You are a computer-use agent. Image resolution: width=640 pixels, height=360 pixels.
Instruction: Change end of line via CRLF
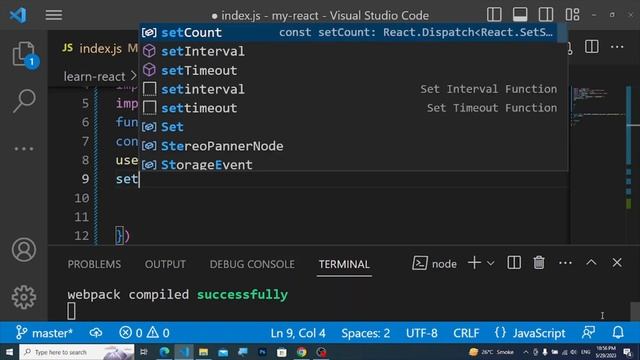(x=466, y=333)
